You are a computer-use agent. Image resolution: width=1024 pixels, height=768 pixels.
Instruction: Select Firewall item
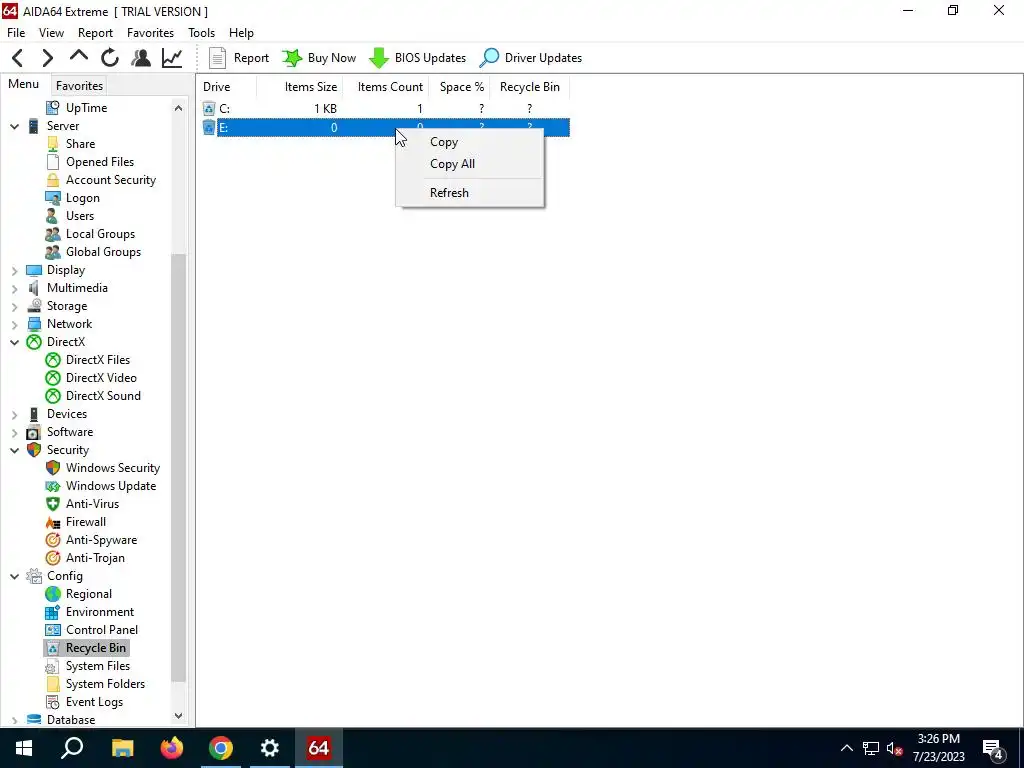(x=86, y=522)
